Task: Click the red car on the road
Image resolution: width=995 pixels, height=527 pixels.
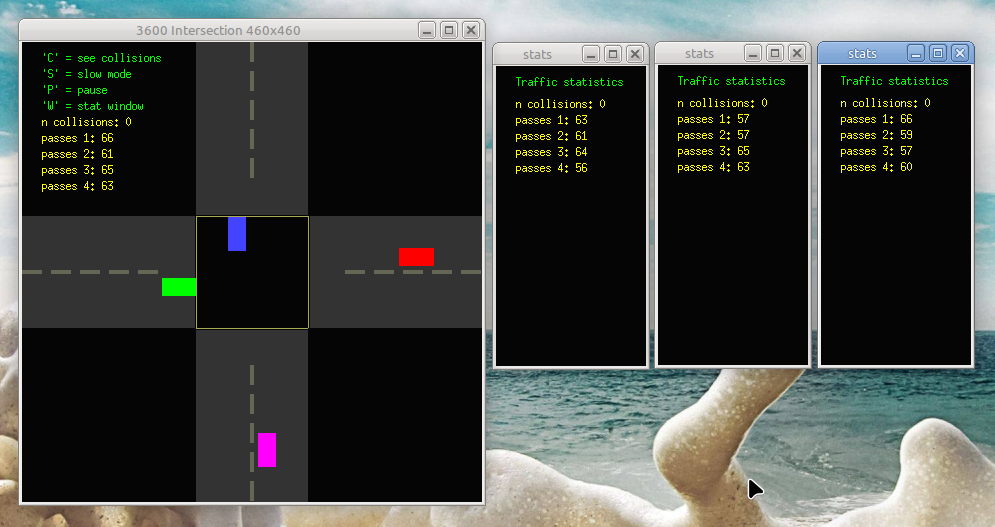Action: [x=416, y=257]
